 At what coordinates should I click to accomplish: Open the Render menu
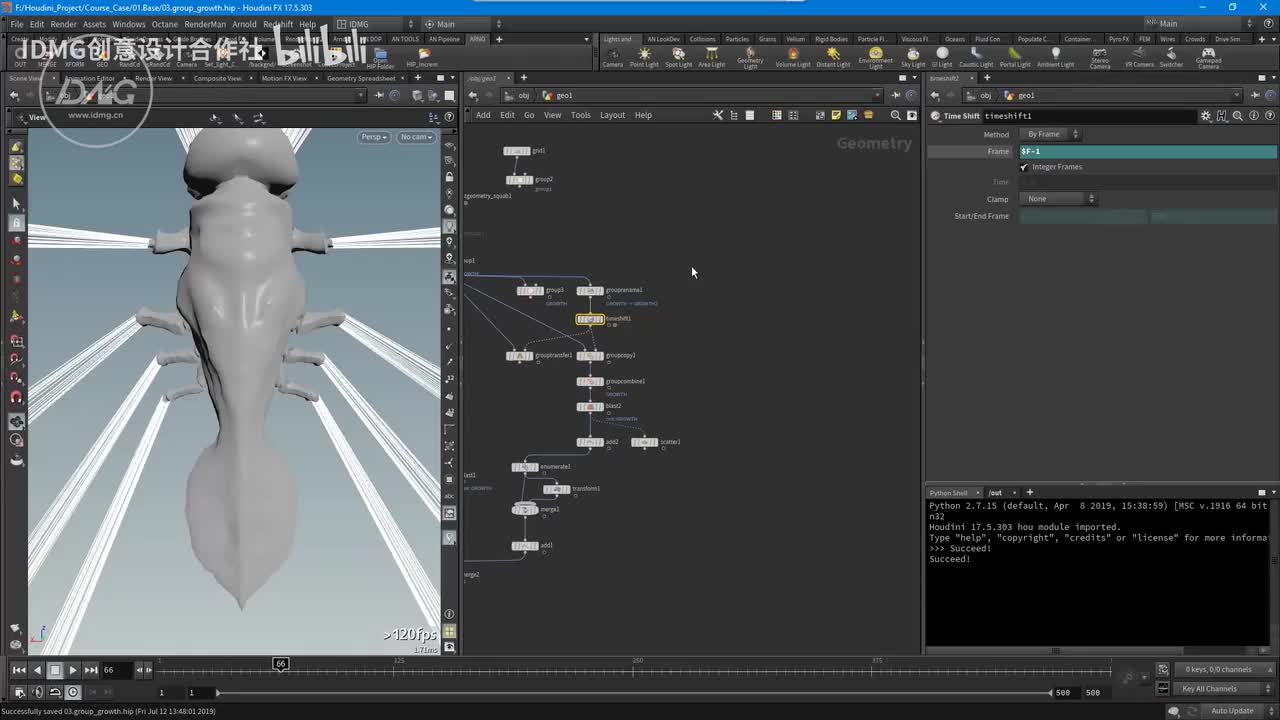63,24
